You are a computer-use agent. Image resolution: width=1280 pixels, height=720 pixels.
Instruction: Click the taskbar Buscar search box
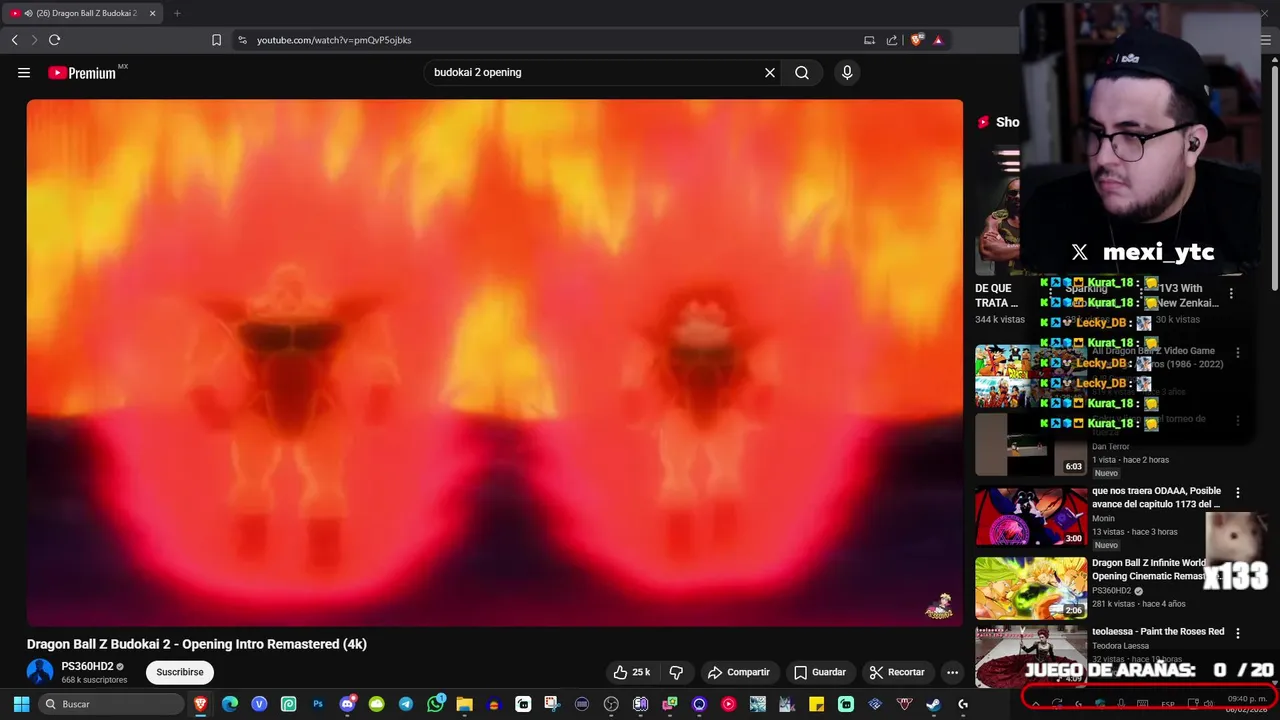tap(111, 704)
